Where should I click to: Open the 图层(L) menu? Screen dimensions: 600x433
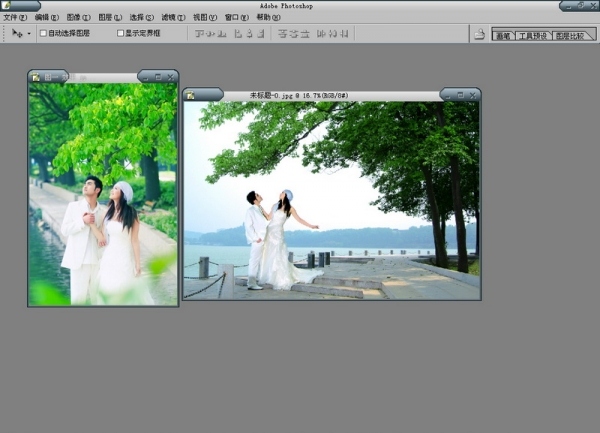[x=110, y=17]
